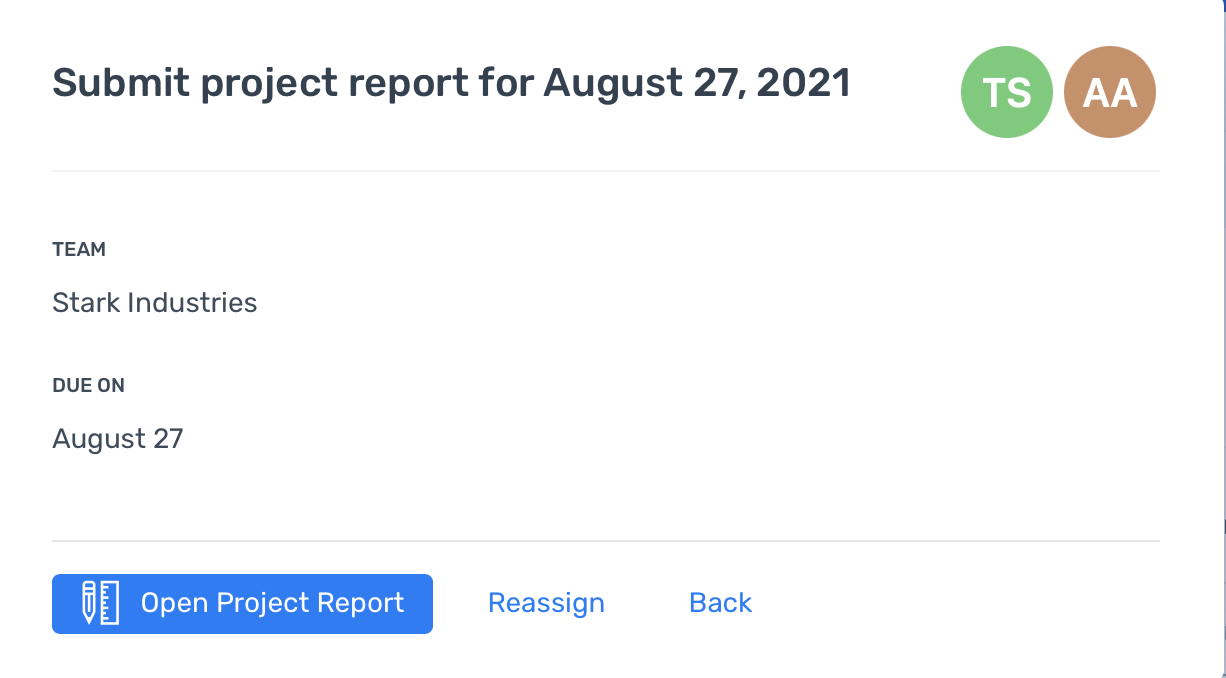Click the letters TS inside the green circle

(1006, 93)
